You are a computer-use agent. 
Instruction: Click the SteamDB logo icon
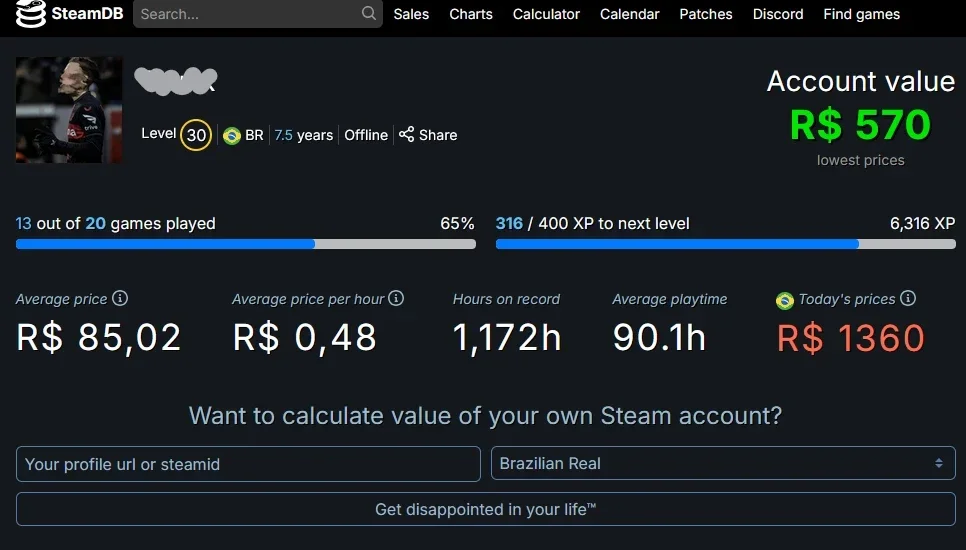(x=31, y=14)
